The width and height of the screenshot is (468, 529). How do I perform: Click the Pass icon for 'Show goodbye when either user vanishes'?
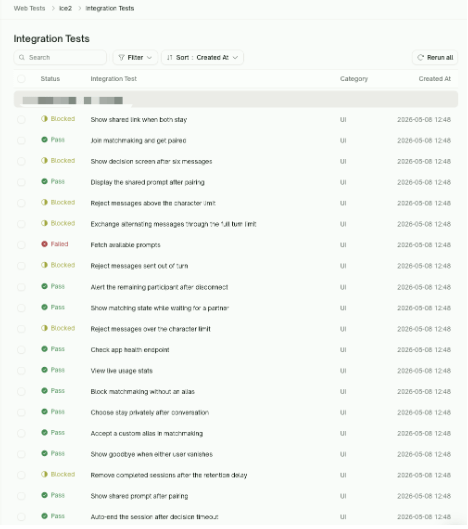pos(44,454)
